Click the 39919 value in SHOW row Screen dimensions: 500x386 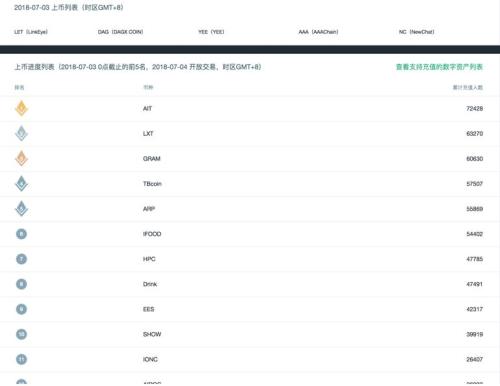tap(475, 334)
